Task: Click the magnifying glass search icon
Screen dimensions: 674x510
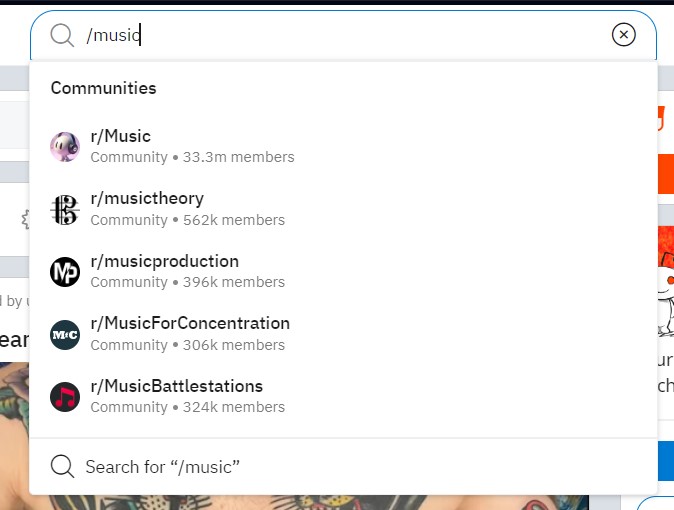Action: pyautogui.click(x=62, y=35)
